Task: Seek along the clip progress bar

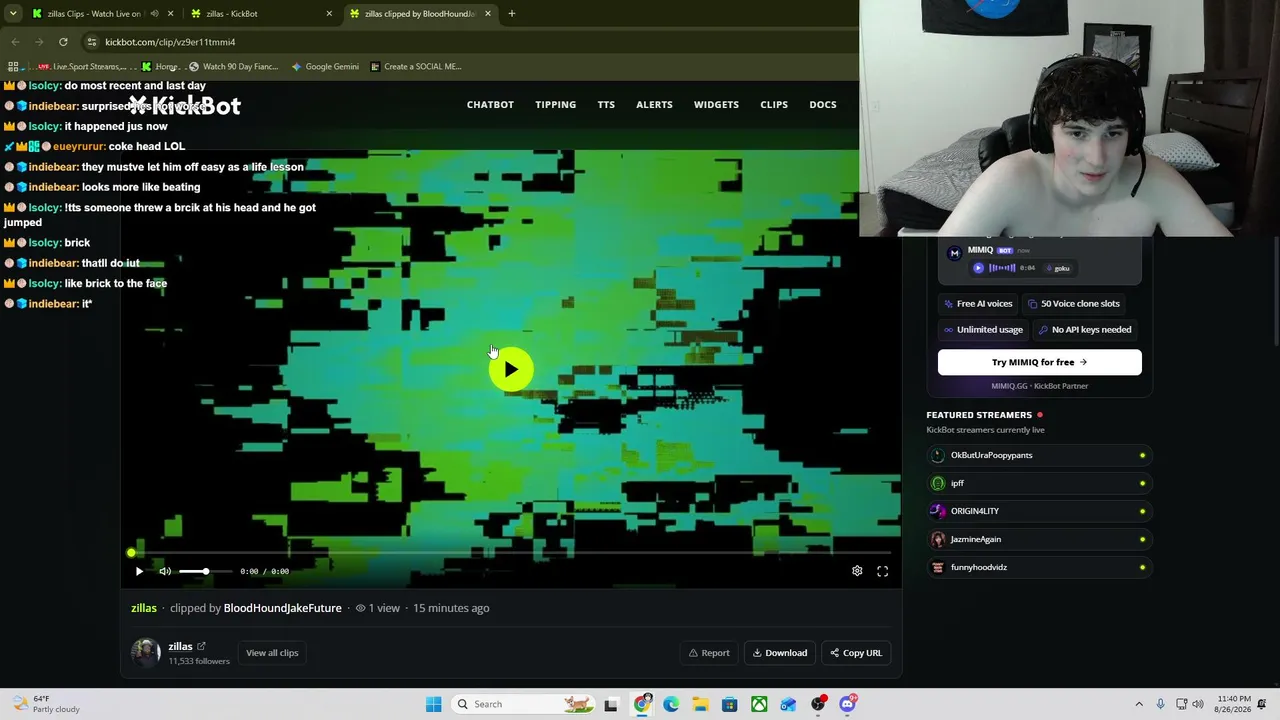Action: pyautogui.click(x=511, y=552)
